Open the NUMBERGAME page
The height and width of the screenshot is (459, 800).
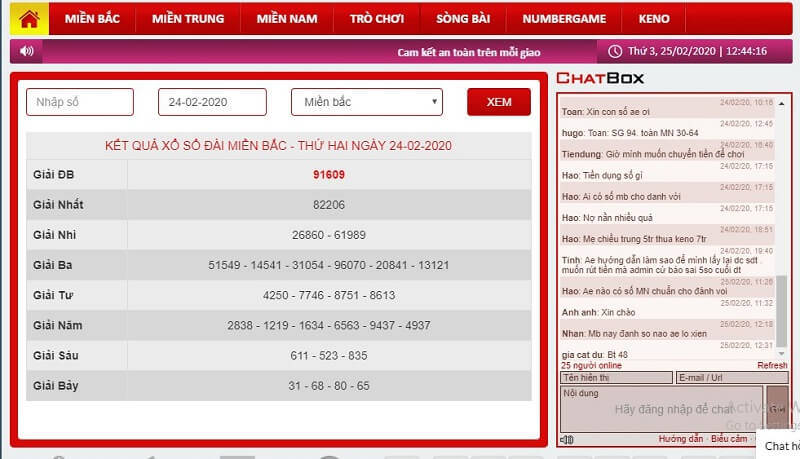tap(564, 19)
